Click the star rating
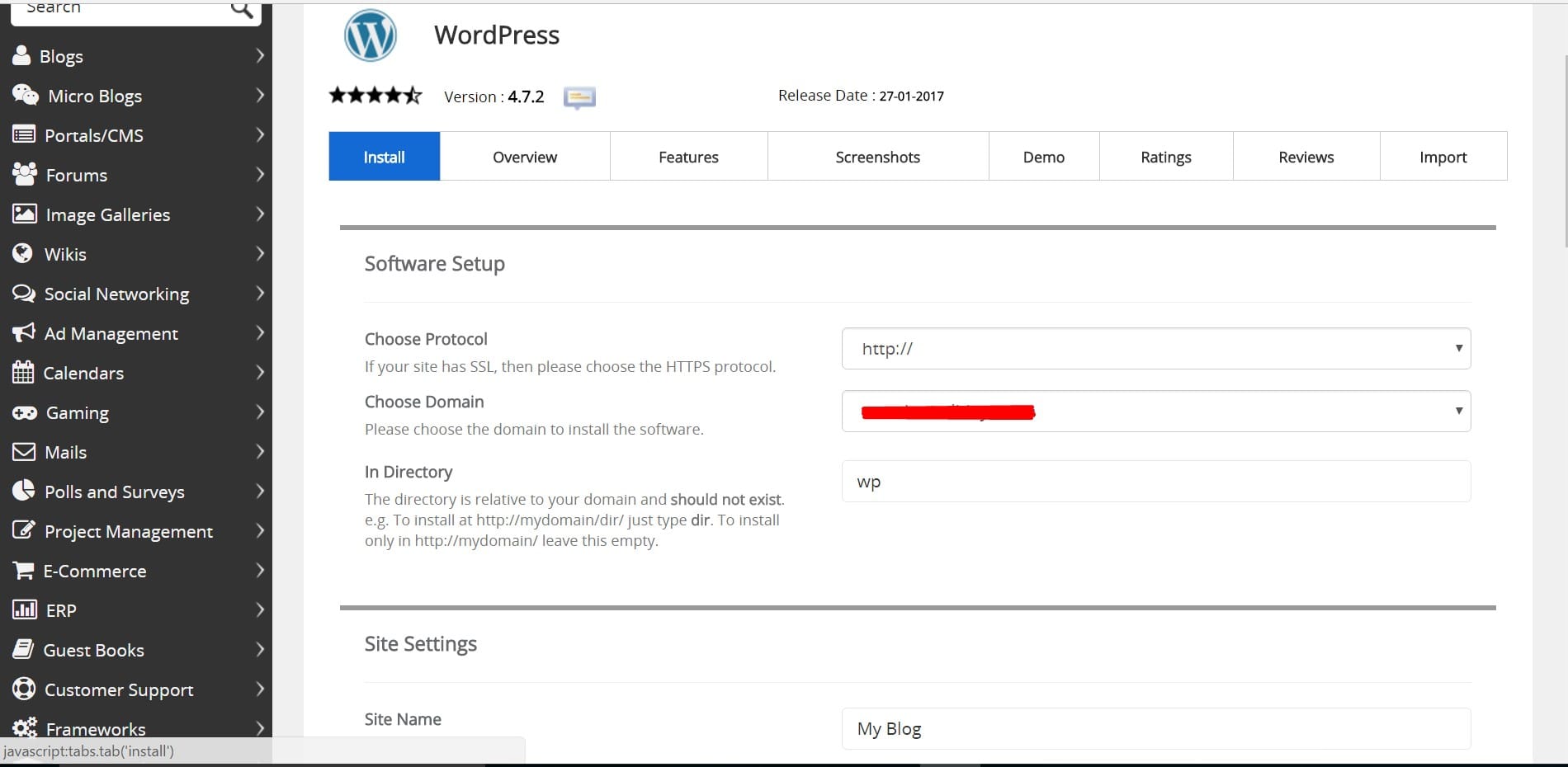Image resolution: width=1568 pixels, height=767 pixels. 375,96
